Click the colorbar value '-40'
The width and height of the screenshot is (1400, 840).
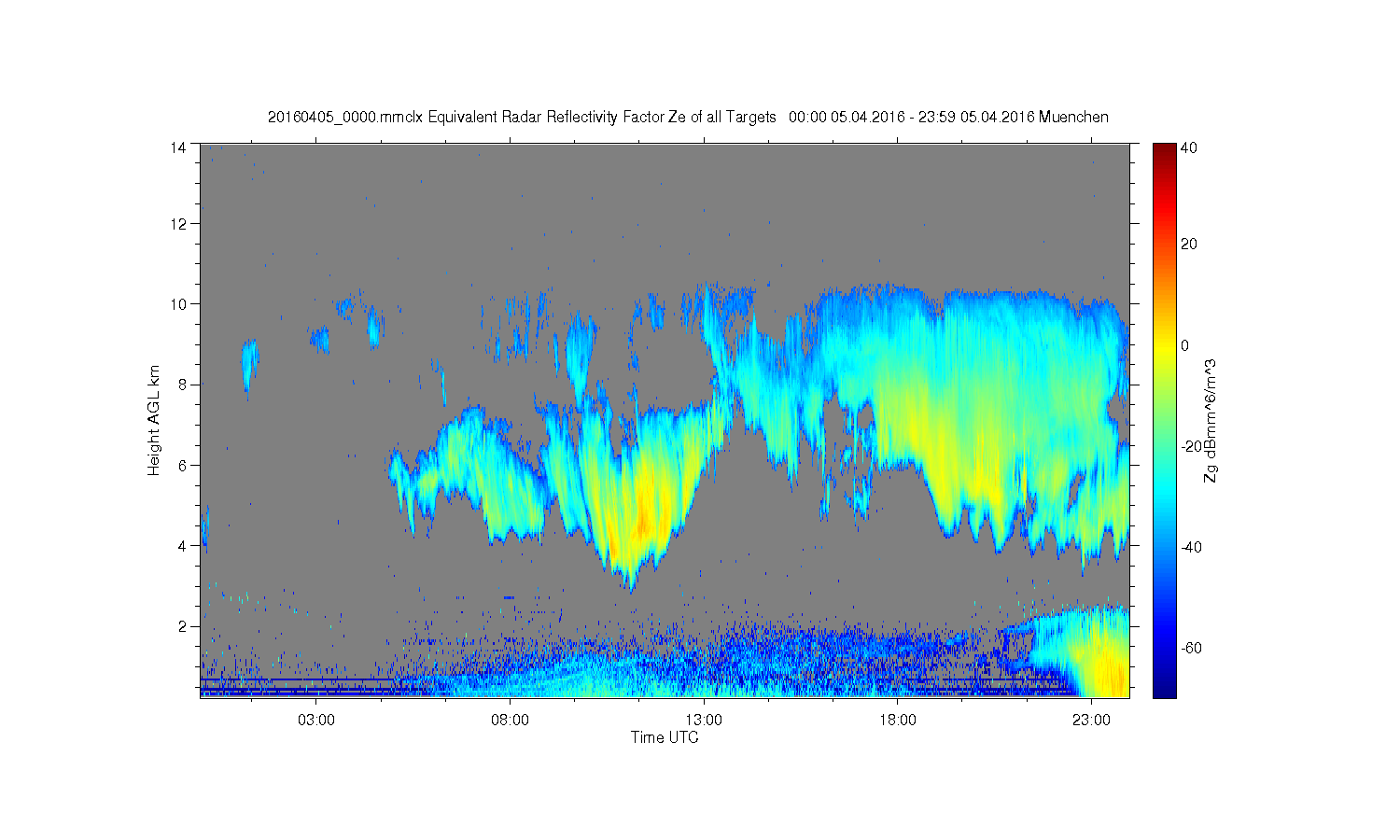pos(1192,547)
